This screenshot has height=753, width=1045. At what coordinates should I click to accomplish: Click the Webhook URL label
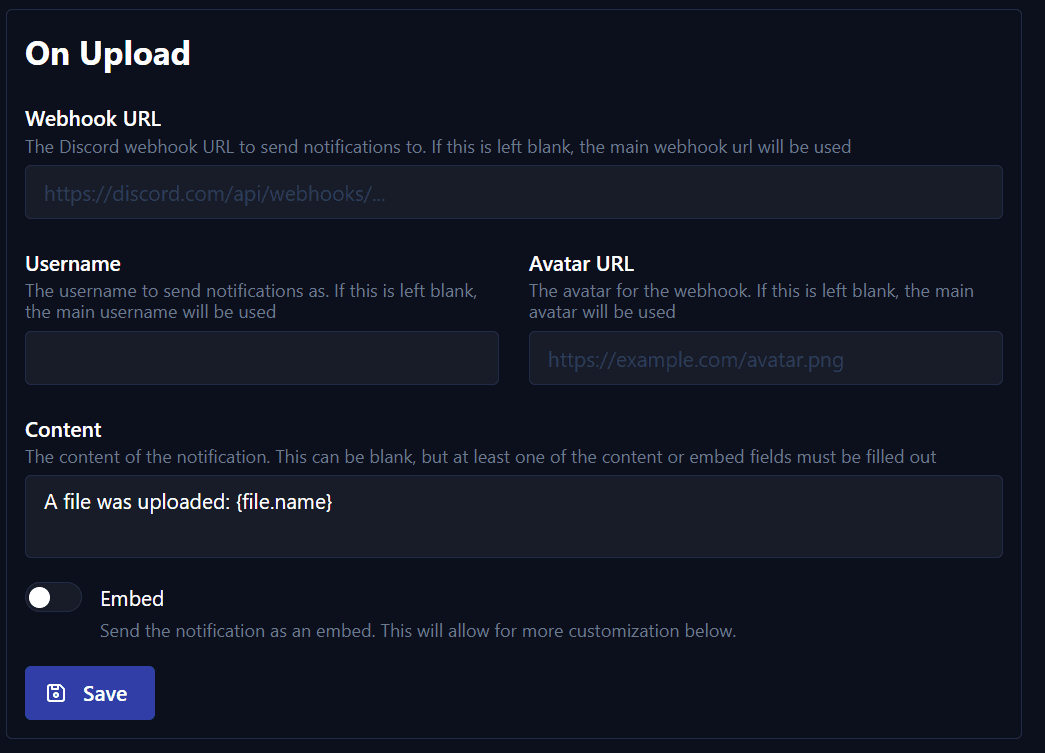[93, 118]
